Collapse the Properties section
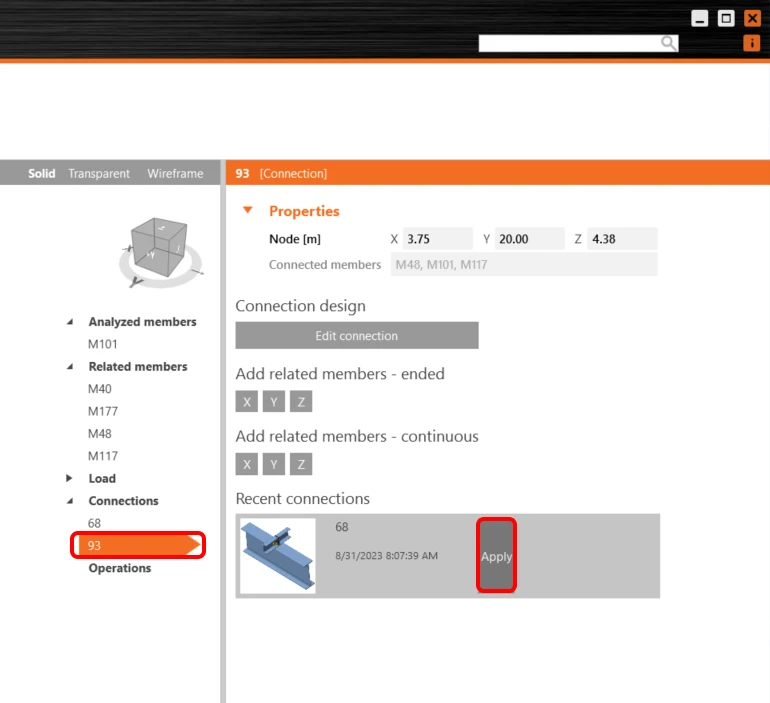 (248, 211)
